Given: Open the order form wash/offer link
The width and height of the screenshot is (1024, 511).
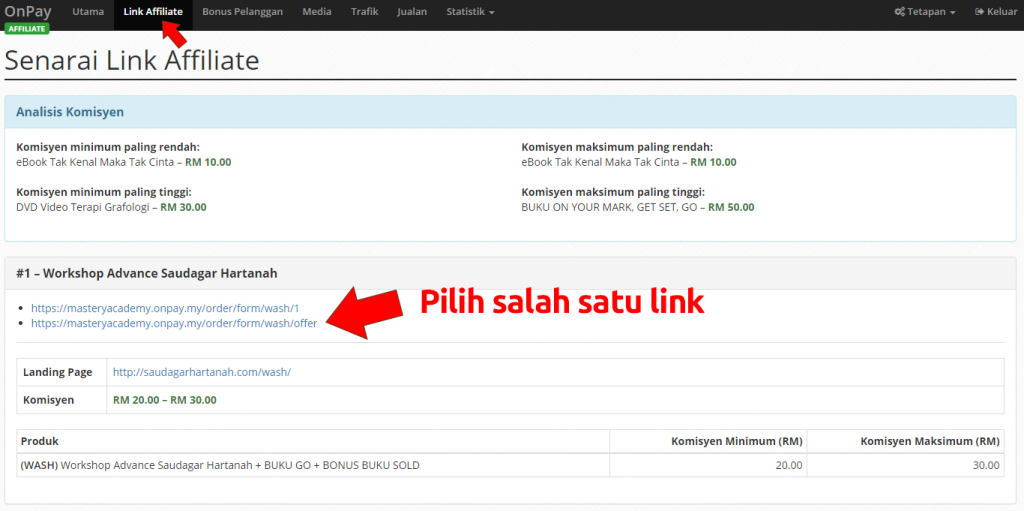Looking at the screenshot, I should pos(174,324).
